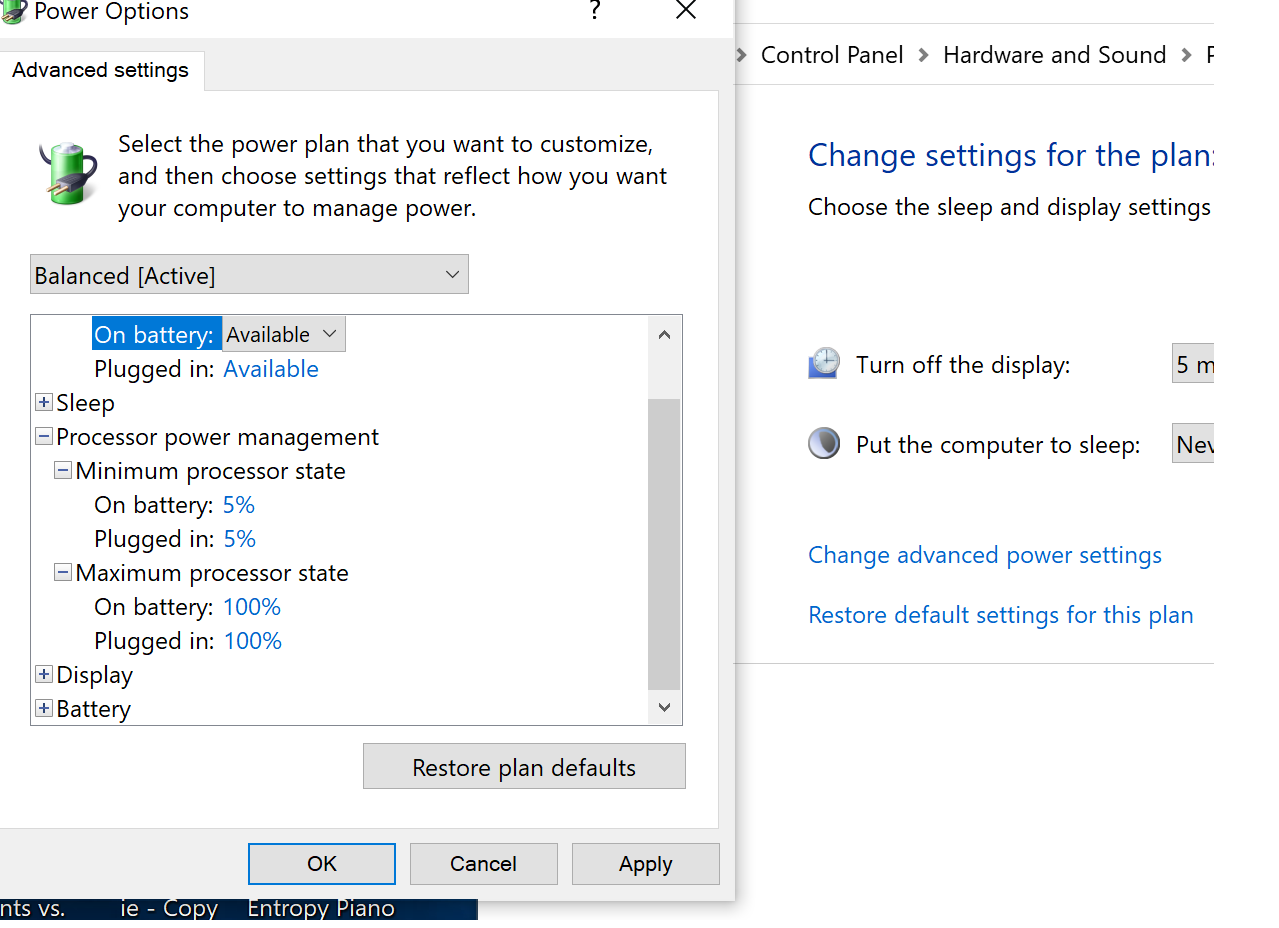This screenshot has width=1279, height=928.
Task: Collapse Minimum processor state node
Action: 63,470
